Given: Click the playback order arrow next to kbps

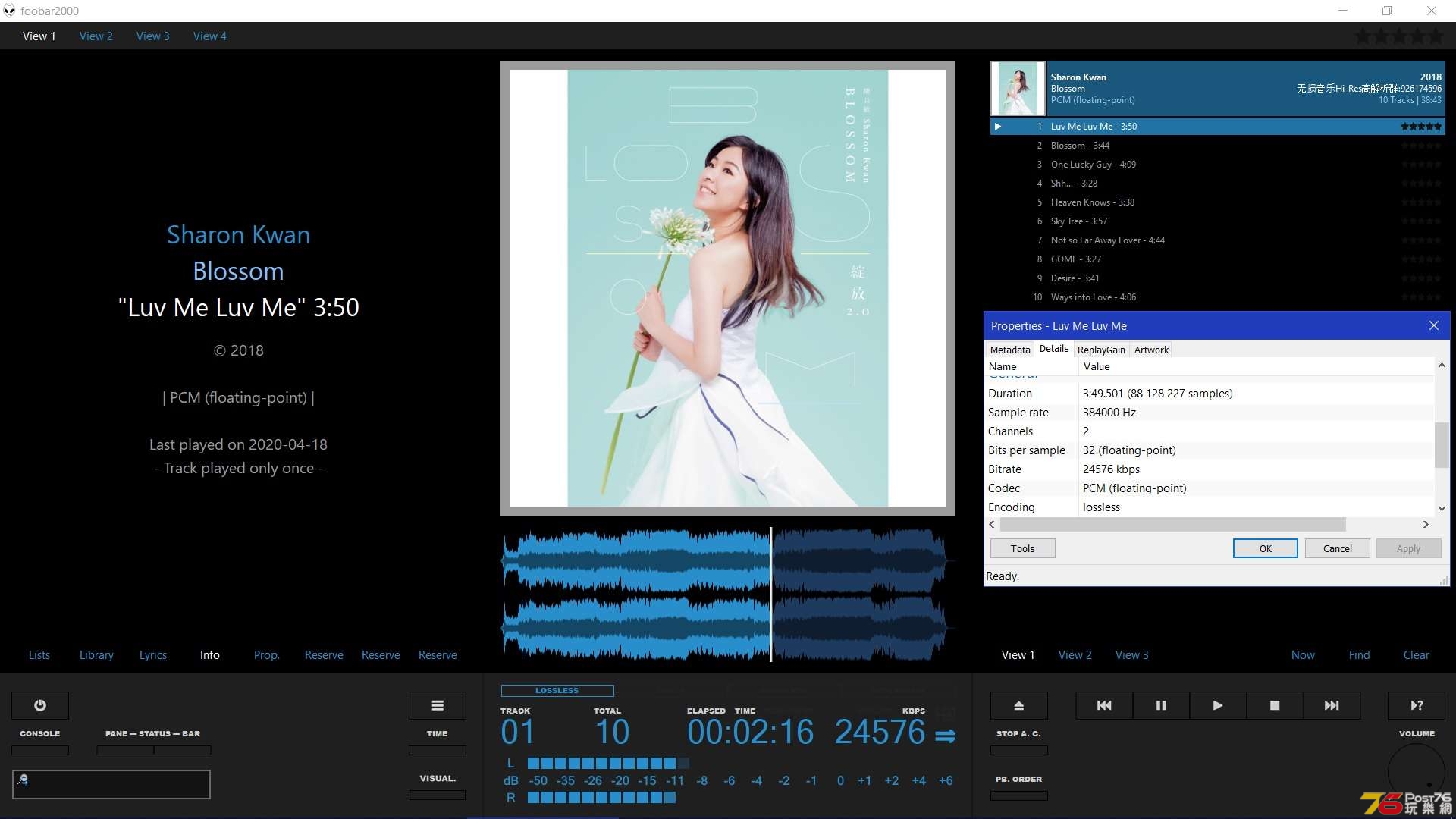Looking at the screenshot, I should click(945, 736).
